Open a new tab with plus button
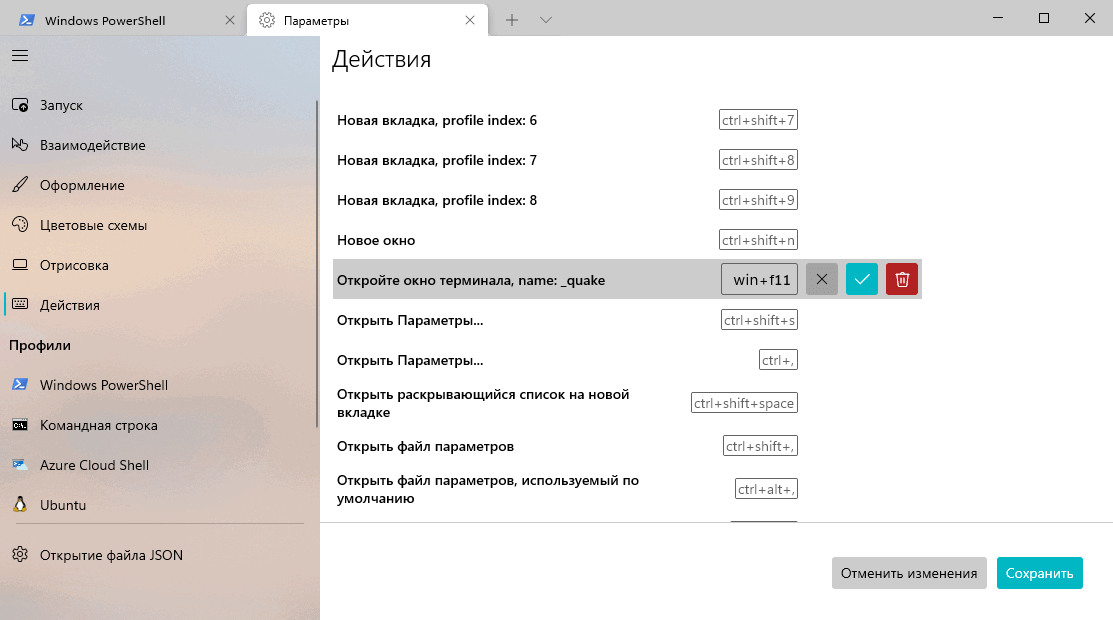 [512, 21]
